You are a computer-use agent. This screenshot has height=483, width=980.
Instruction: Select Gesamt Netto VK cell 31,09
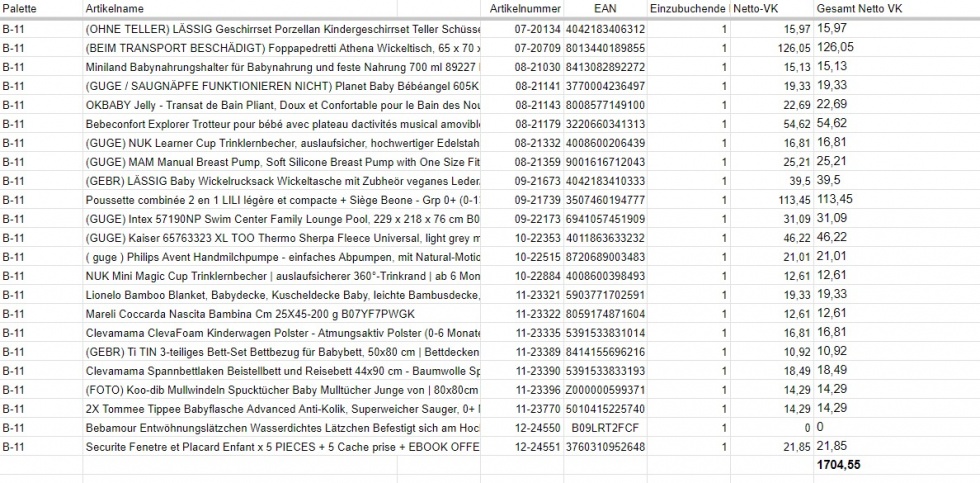click(x=896, y=219)
